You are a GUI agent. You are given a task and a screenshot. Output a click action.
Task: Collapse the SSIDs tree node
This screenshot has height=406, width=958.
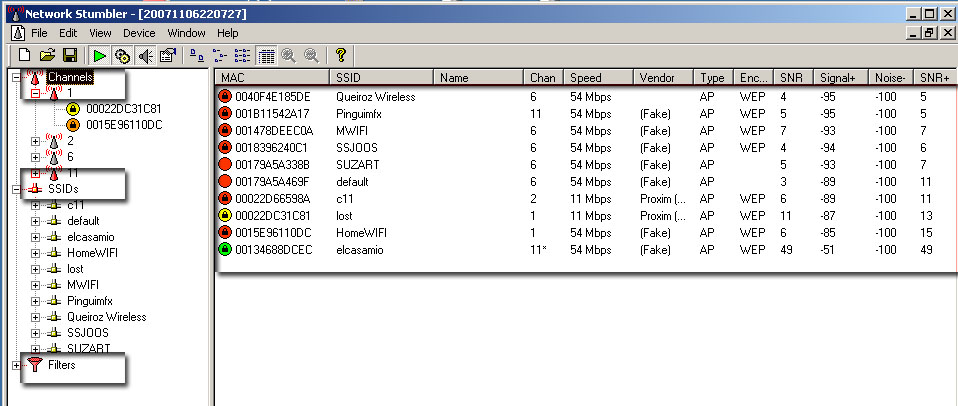tap(16, 189)
